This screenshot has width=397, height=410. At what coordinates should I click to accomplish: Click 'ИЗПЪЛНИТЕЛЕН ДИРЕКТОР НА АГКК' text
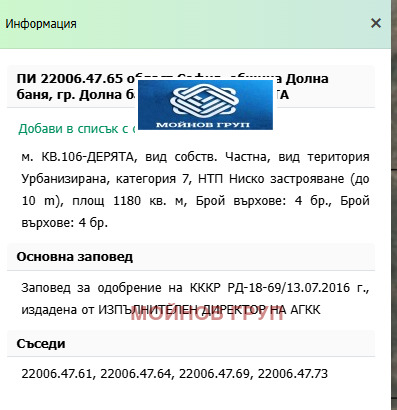pyautogui.click(x=209, y=310)
